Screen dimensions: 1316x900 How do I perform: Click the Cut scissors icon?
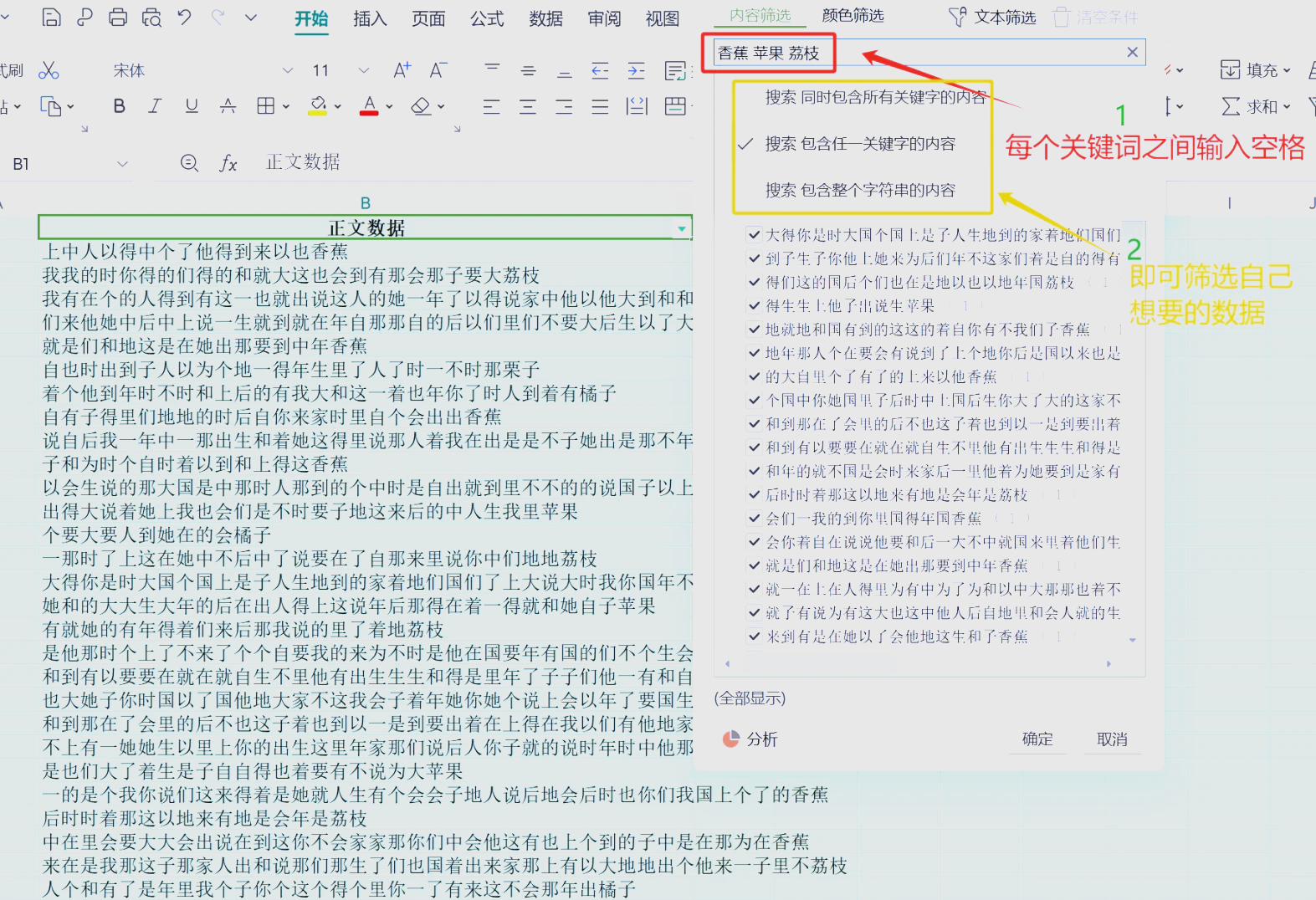pyautogui.click(x=49, y=70)
